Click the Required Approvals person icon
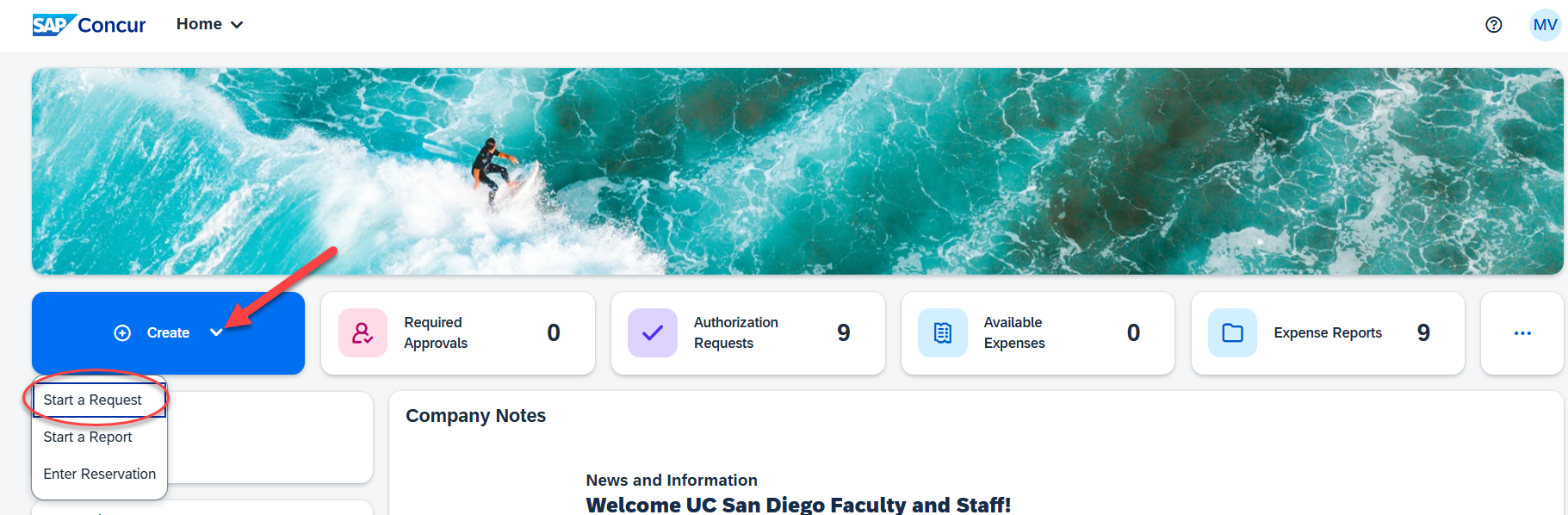Screen dimensions: 1568x515 pyautogui.click(x=363, y=333)
